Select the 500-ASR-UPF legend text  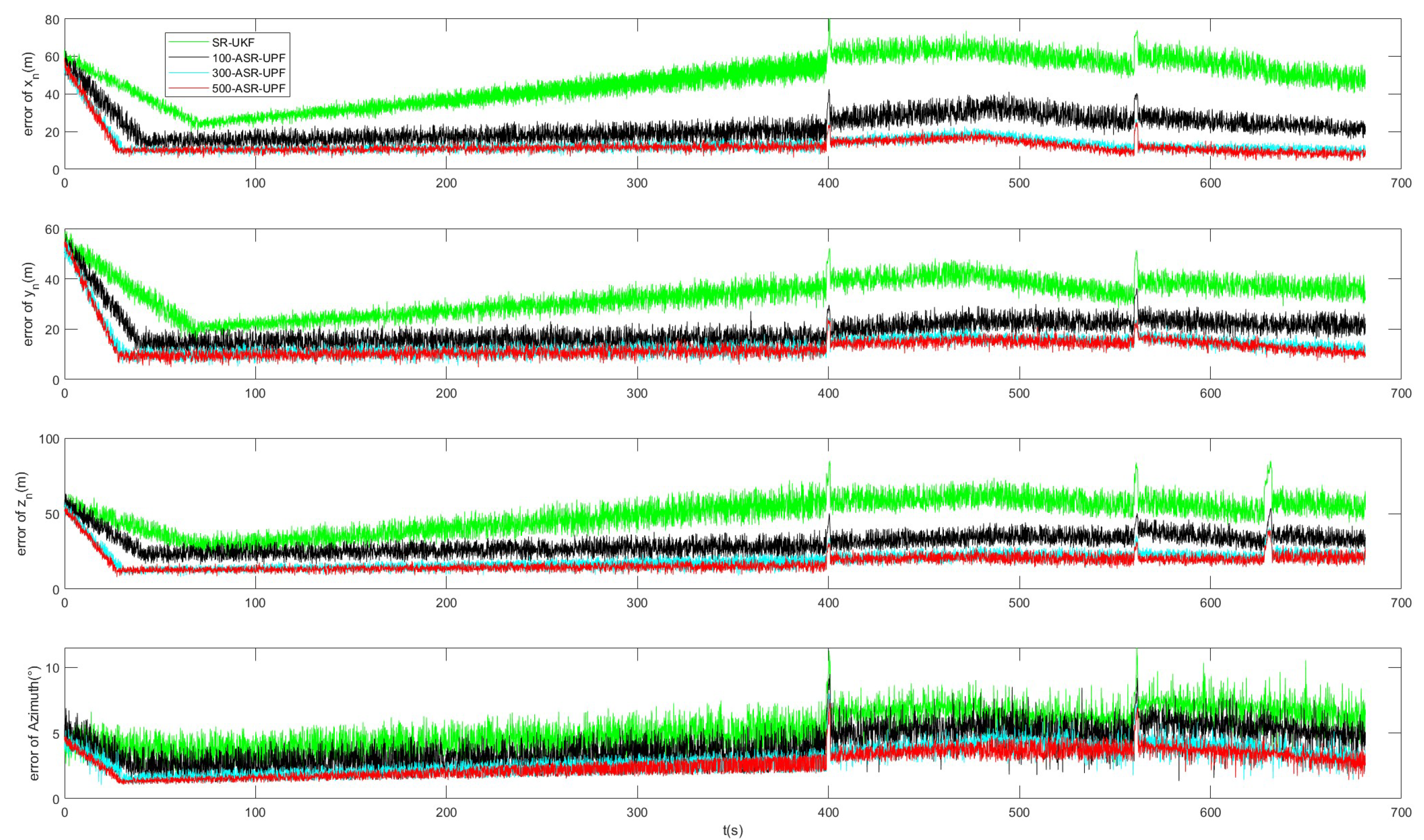[x=249, y=88]
